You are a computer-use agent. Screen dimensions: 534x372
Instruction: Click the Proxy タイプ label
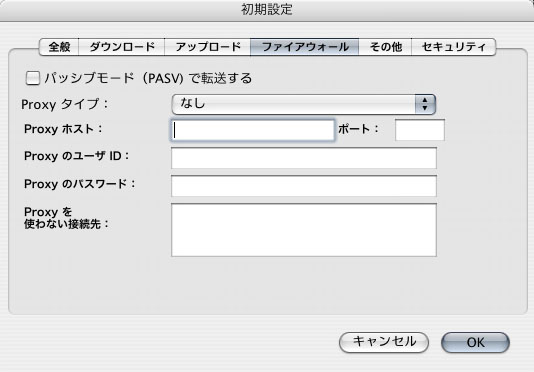(64, 104)
